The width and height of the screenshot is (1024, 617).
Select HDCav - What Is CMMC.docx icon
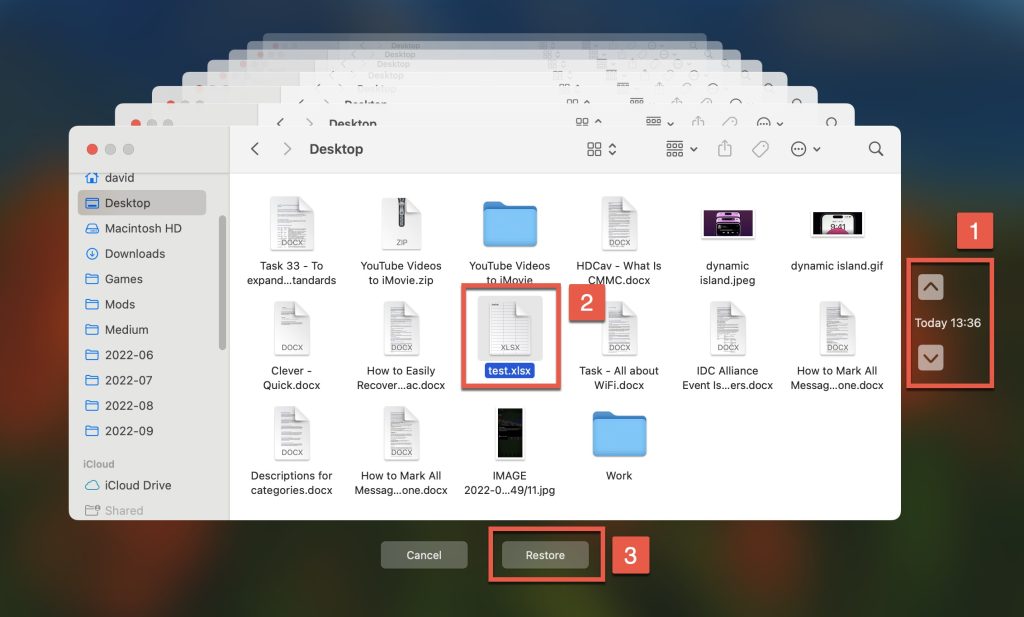619,223
